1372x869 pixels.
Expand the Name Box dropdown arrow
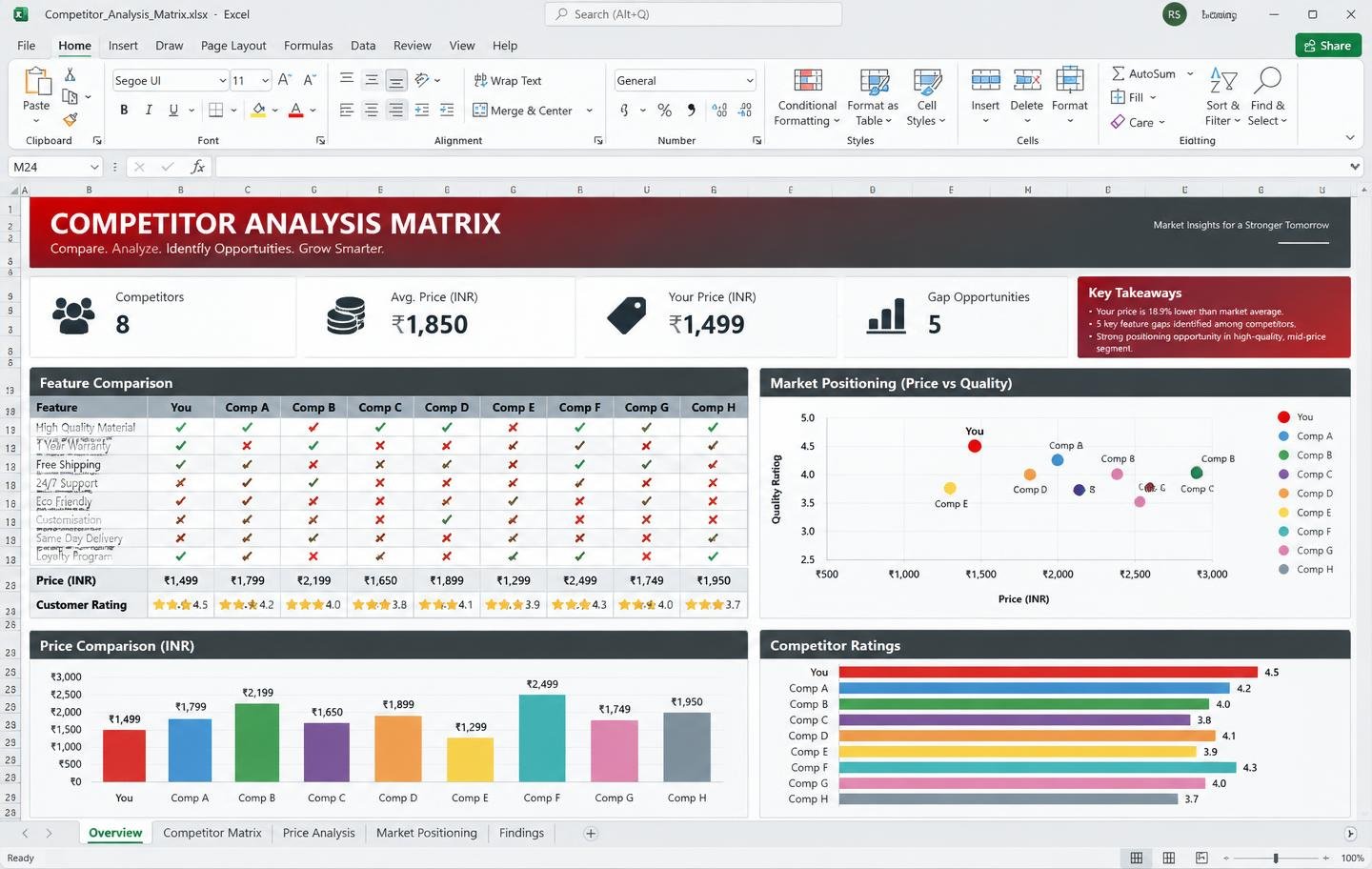click(x=92, y=167)
